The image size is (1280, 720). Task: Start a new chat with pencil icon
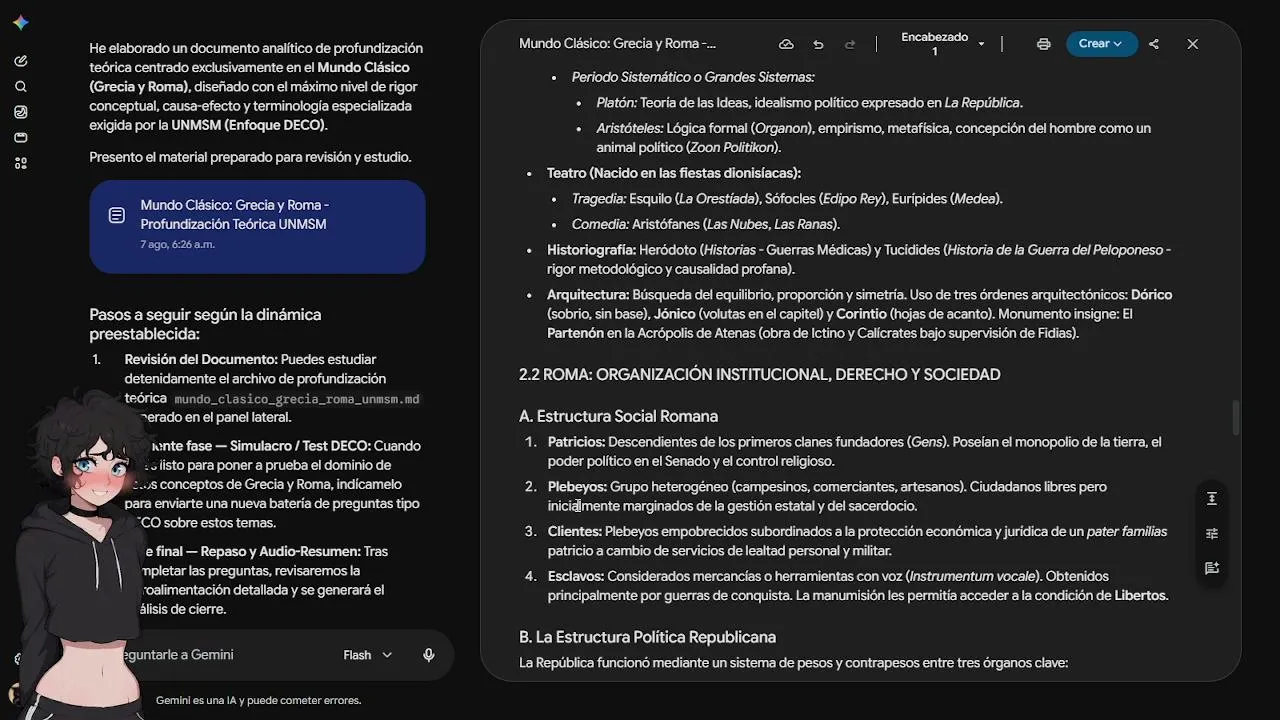pyautogui.click(x=21, y=61)
